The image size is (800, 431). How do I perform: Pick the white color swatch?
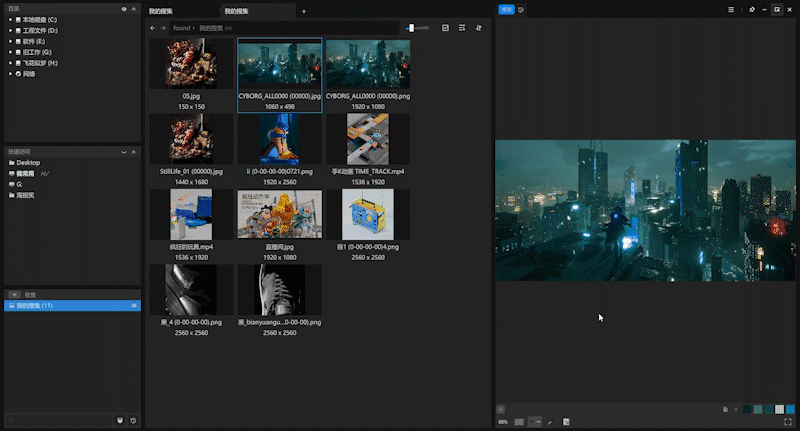click(779, 409)
